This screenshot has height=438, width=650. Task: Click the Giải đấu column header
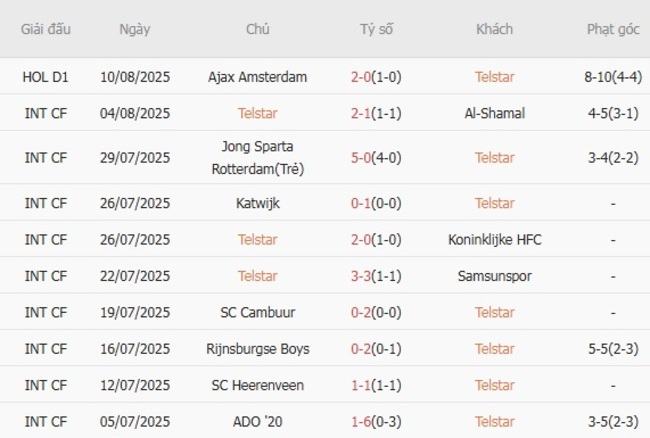click(x=46, y=29)
